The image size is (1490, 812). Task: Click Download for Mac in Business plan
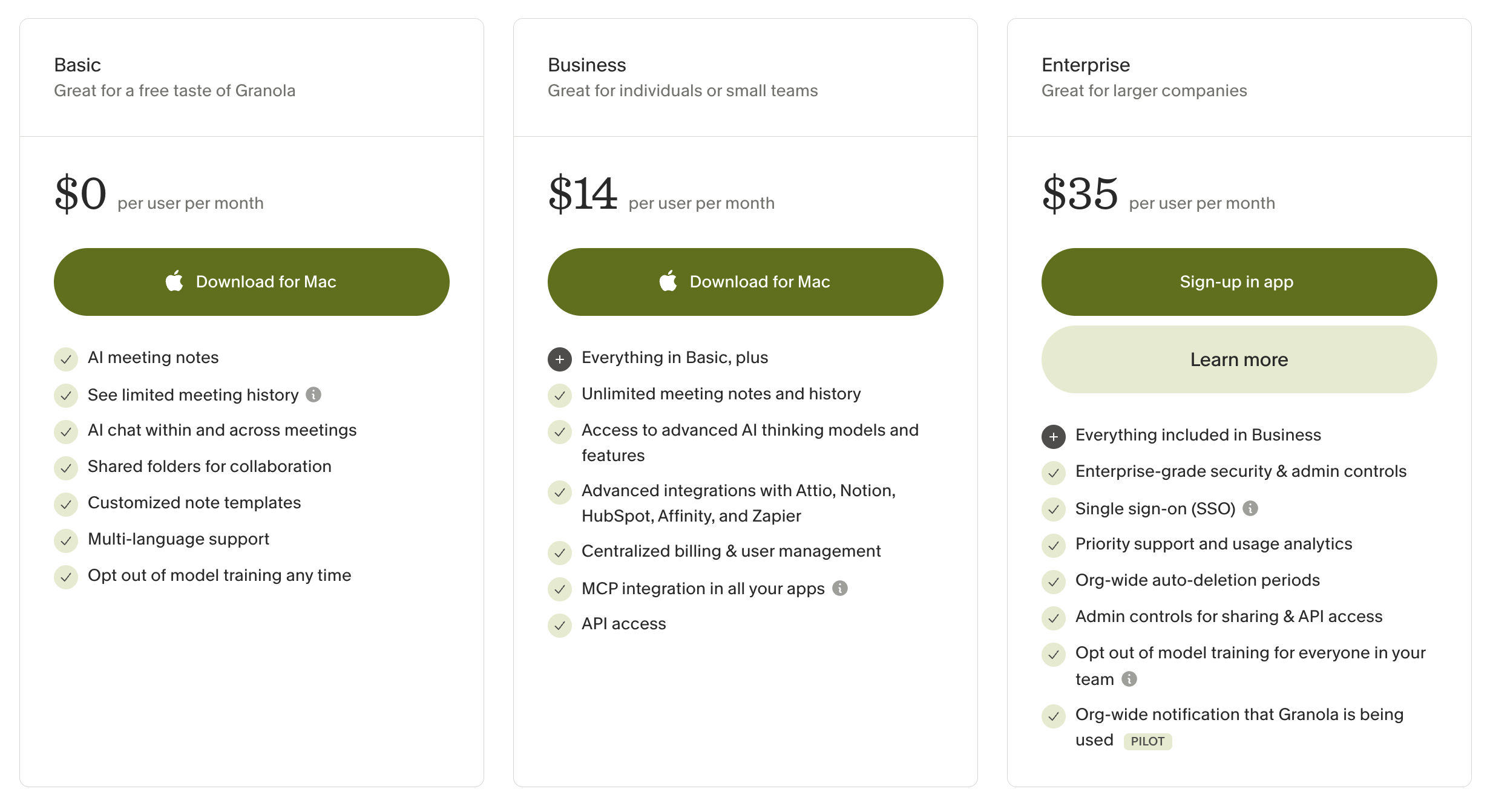[746, 282]
